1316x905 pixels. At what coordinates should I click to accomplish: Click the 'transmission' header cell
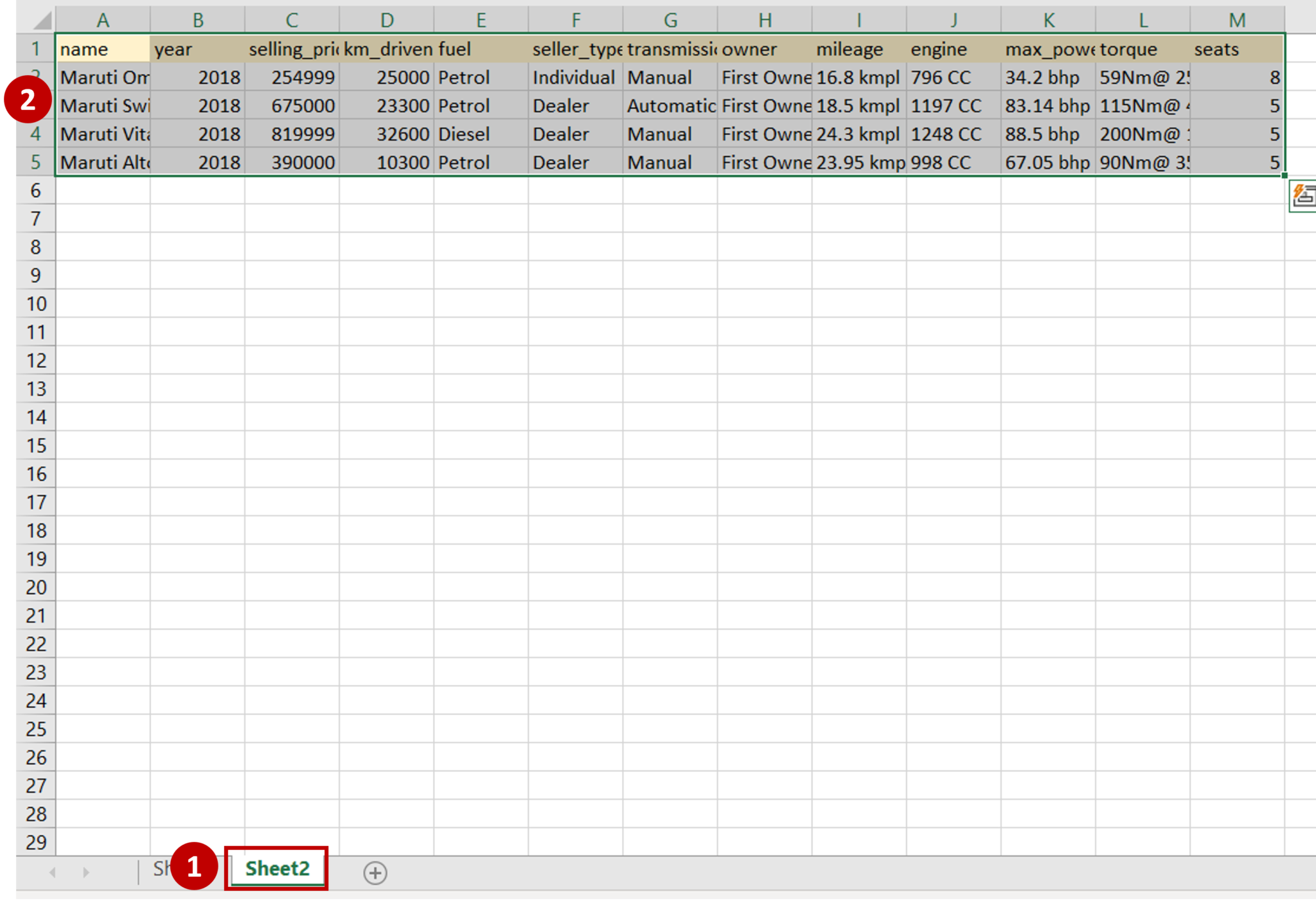tap(670, 49)
